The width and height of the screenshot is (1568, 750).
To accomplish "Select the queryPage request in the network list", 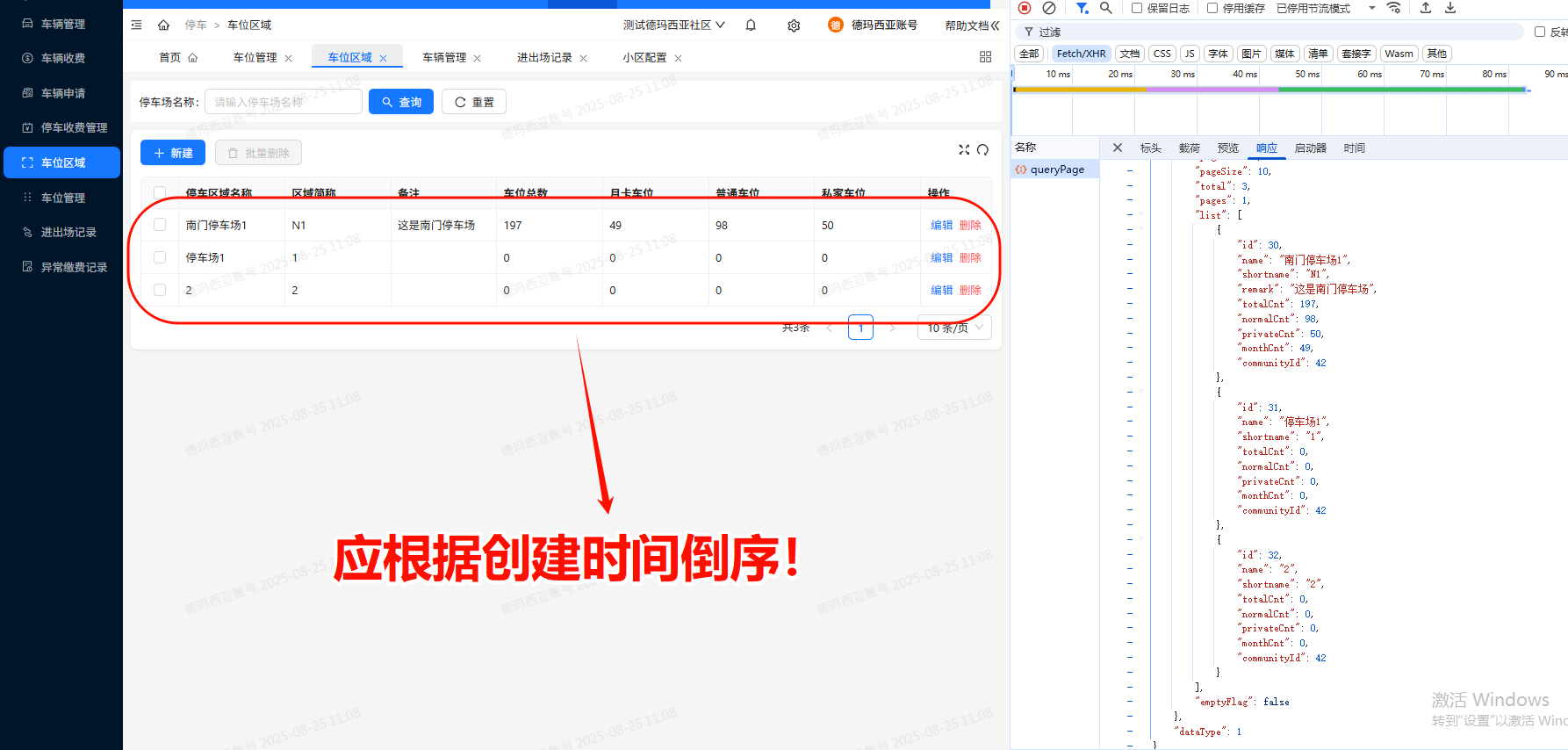I will [x=1055, y=169].
